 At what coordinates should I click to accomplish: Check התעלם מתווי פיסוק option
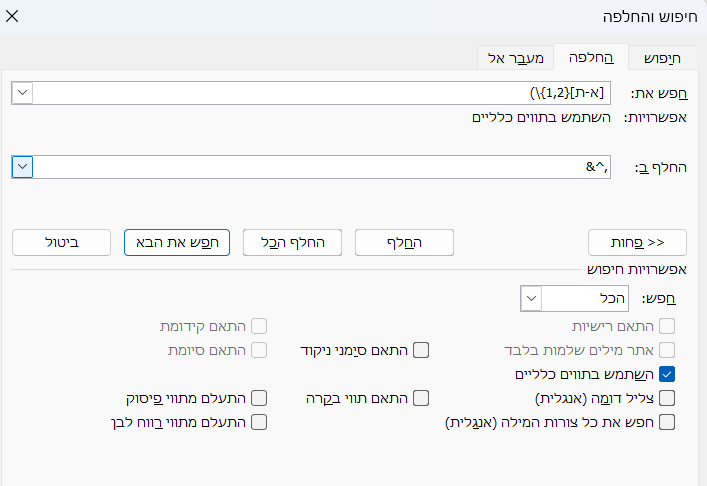click(x=259, y=399)
